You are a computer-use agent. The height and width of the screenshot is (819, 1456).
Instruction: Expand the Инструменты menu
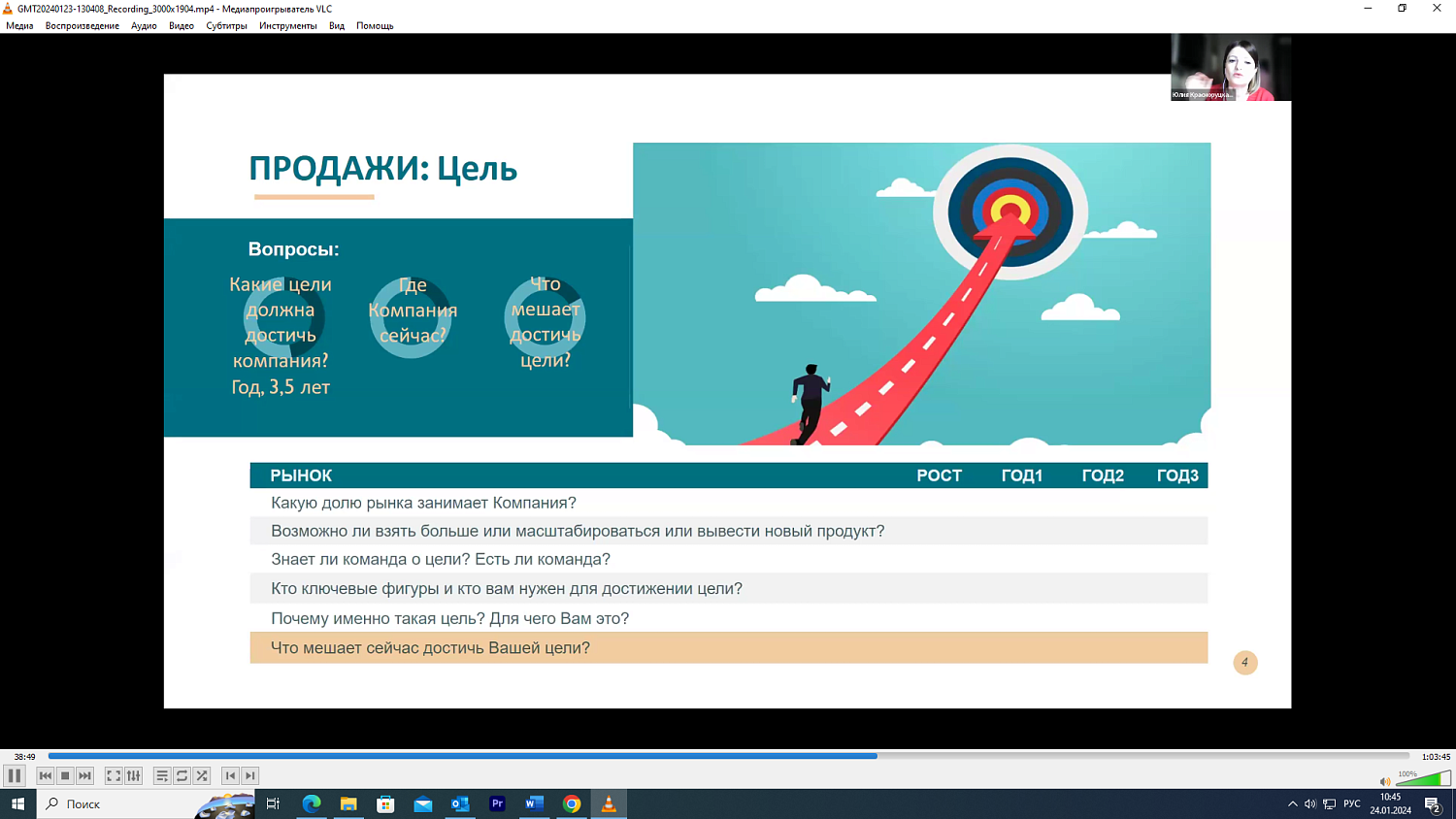[x=287, y=26]
